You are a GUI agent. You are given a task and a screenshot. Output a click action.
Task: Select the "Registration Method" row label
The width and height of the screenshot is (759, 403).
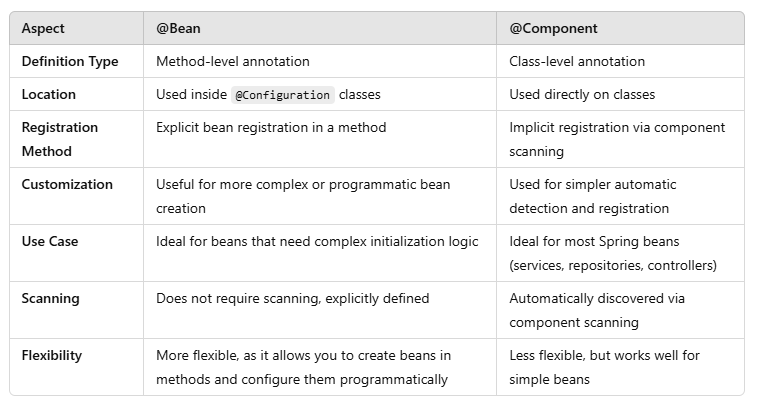(60, 139)
